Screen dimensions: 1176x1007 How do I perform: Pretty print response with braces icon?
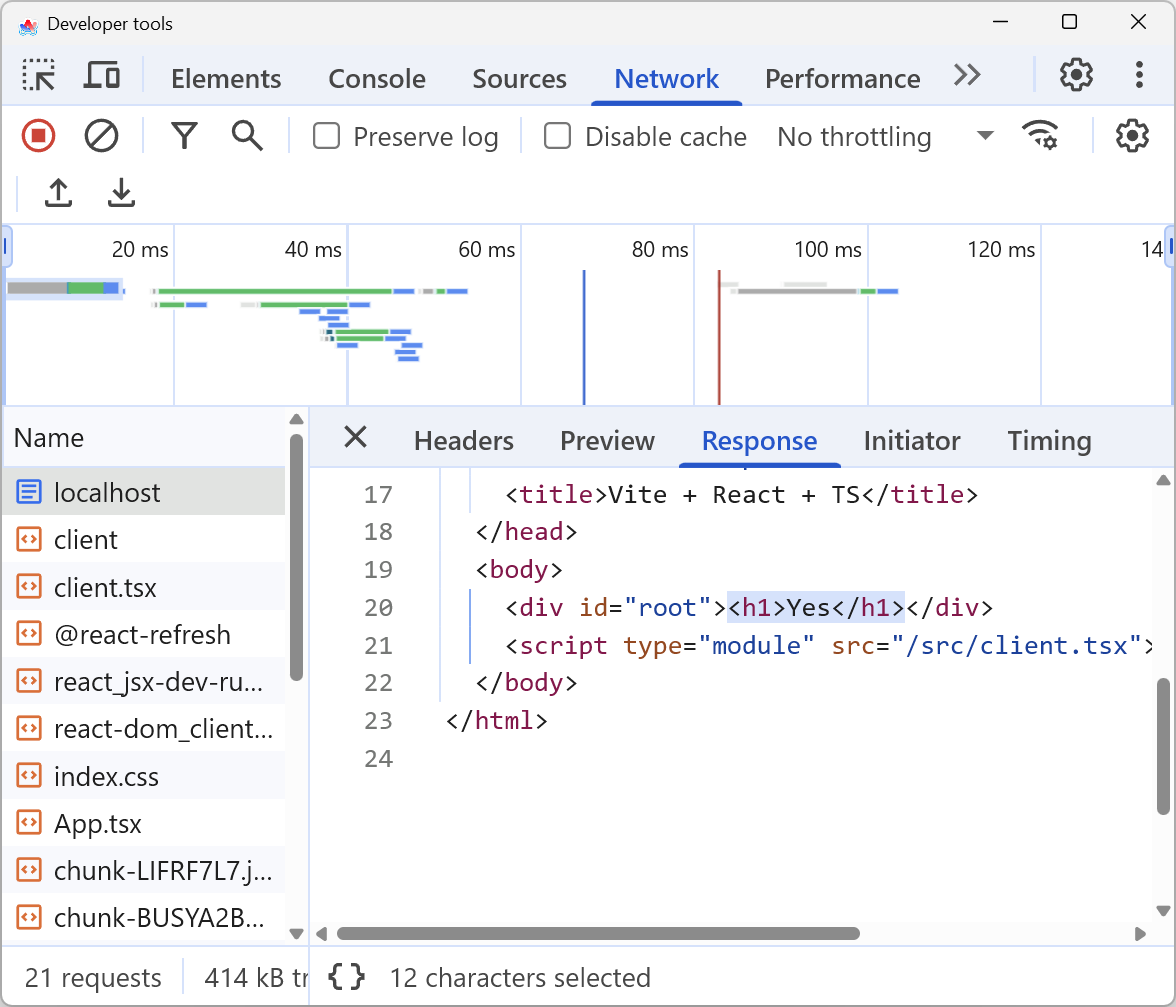pos(347,977)
